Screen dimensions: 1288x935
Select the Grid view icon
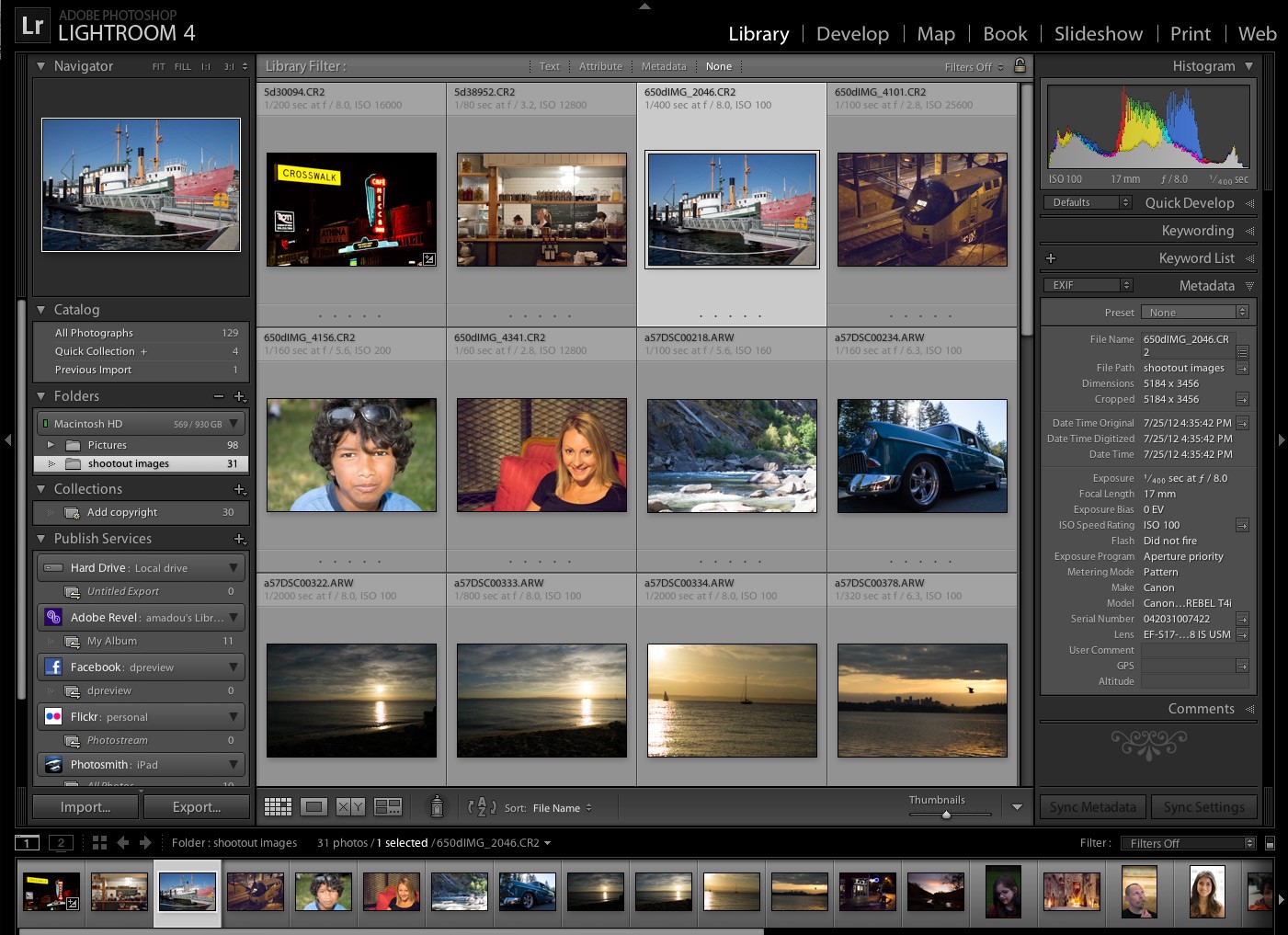(x=278, y=805)
